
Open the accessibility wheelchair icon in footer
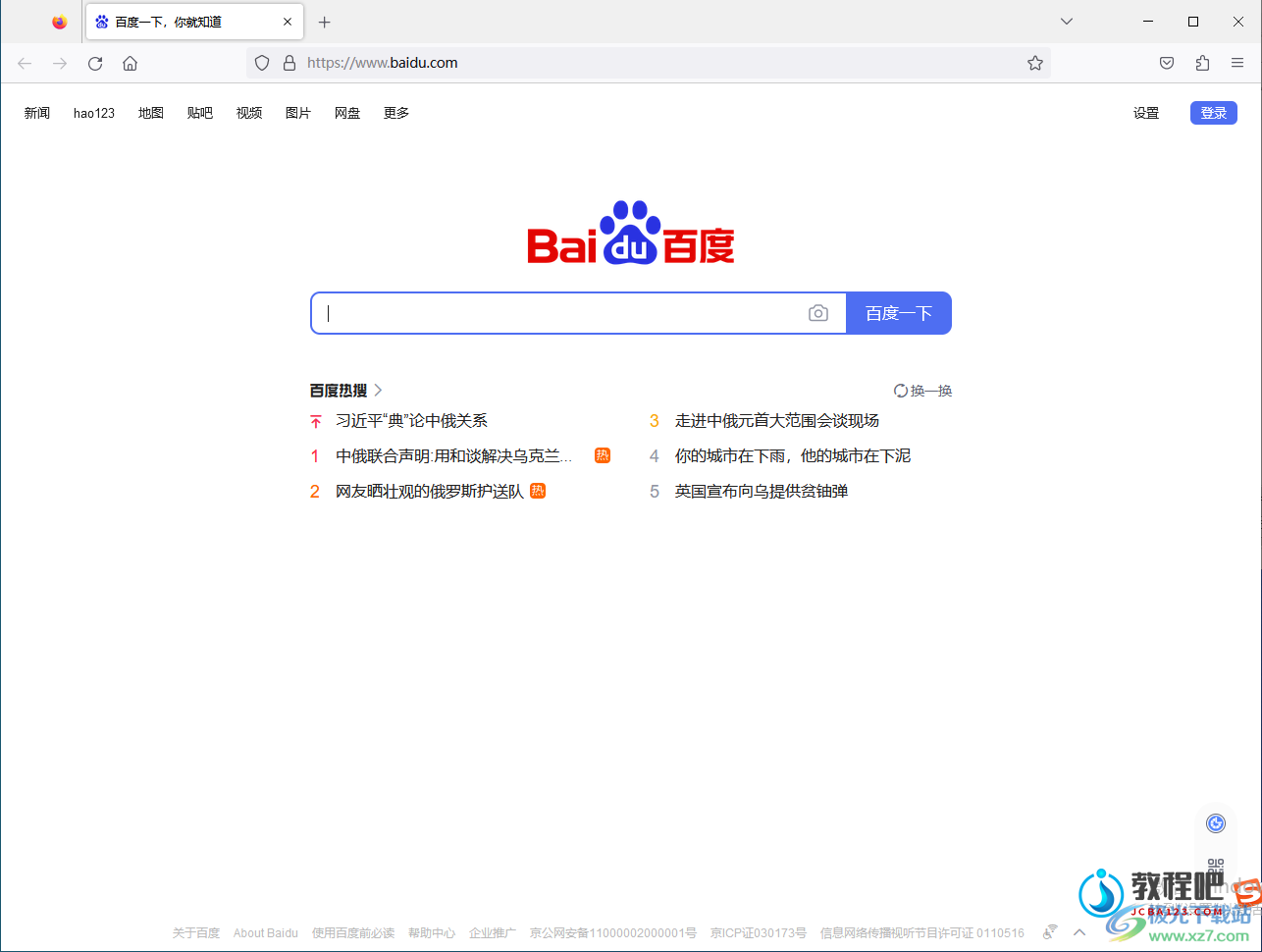(x=1050, y=932)
